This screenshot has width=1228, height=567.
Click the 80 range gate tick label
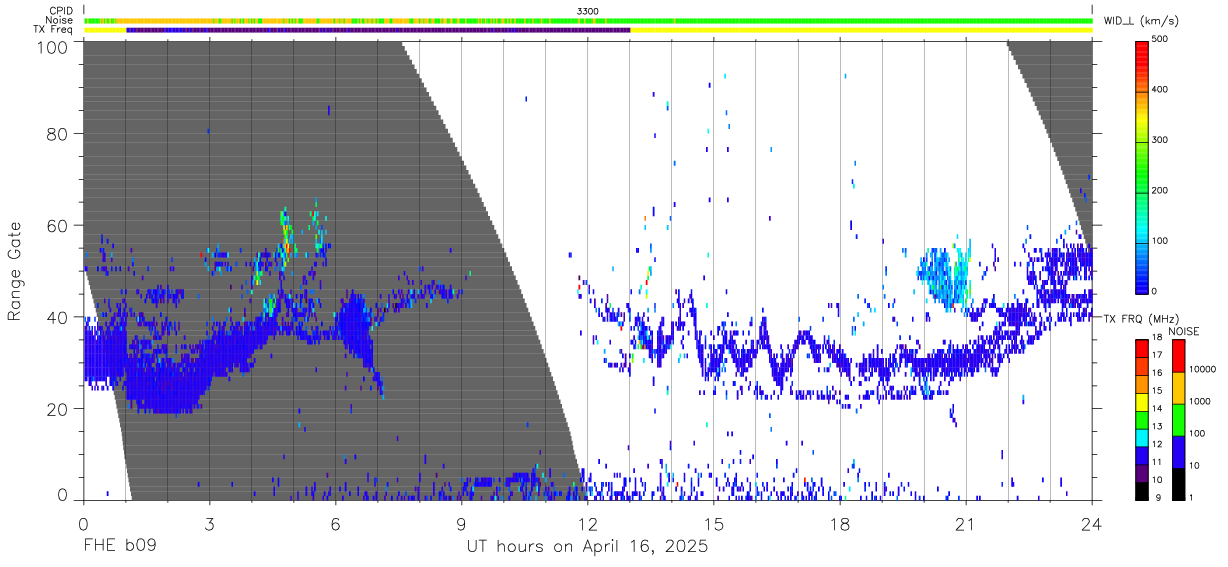tap(59, 133)
